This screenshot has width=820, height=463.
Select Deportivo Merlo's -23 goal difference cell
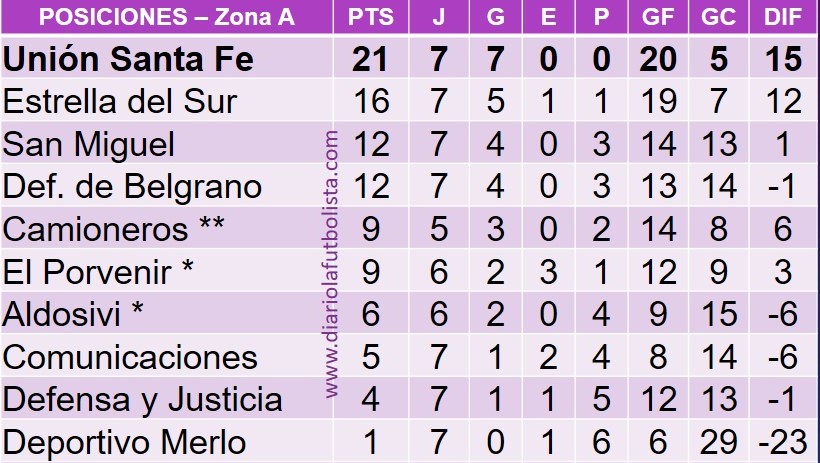[783, 443]
